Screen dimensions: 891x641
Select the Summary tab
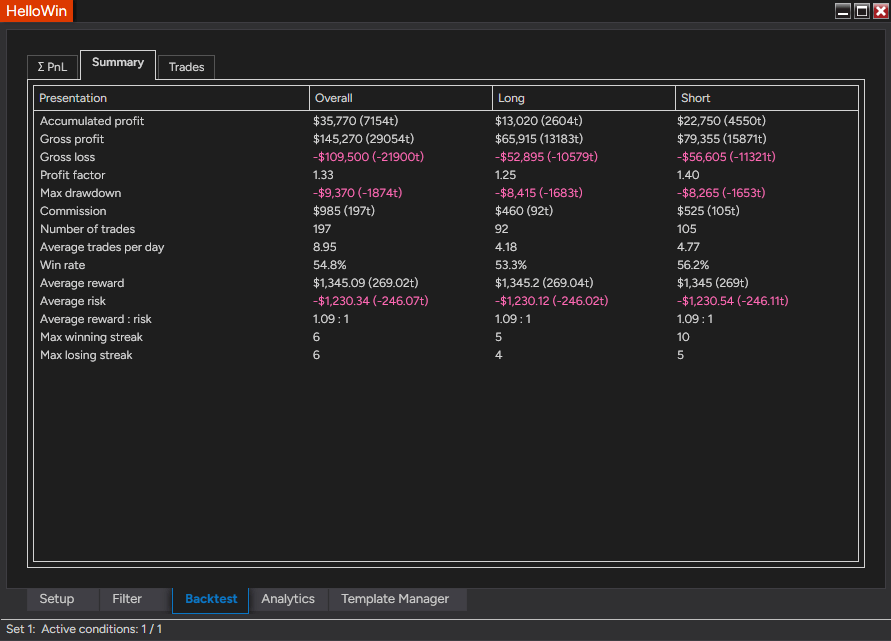[118, 64]
